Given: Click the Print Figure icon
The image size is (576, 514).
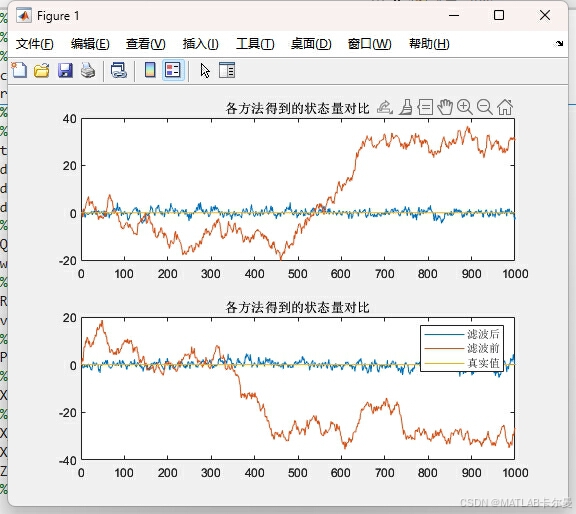Looking at the screenshot, I should (x=88, y=70).
